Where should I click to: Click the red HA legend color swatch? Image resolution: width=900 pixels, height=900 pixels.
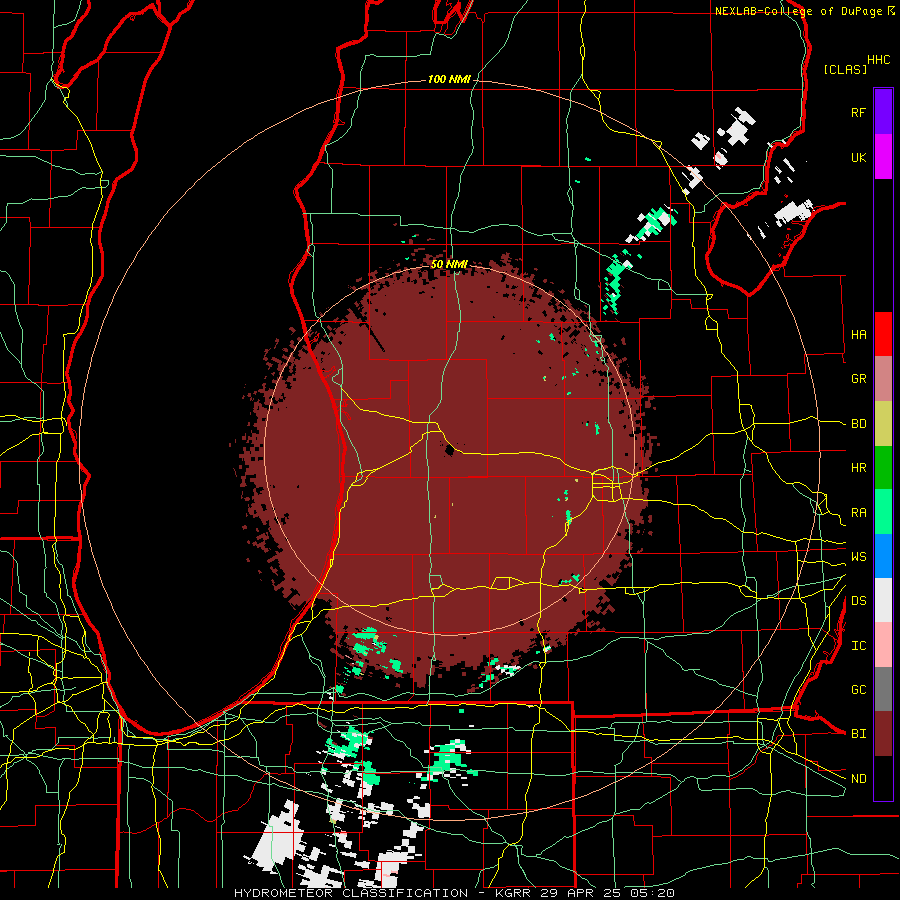(883, 334)
